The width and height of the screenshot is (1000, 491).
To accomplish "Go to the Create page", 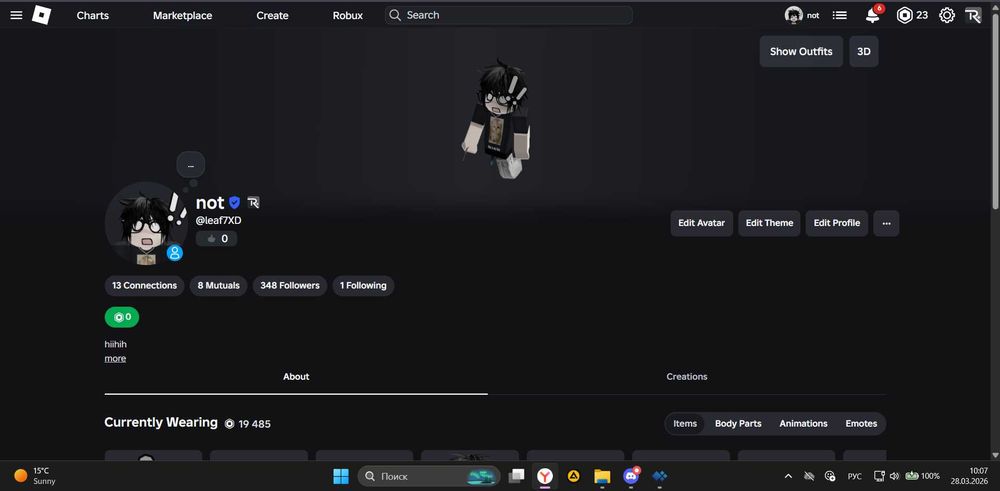I will pos(272,15).
